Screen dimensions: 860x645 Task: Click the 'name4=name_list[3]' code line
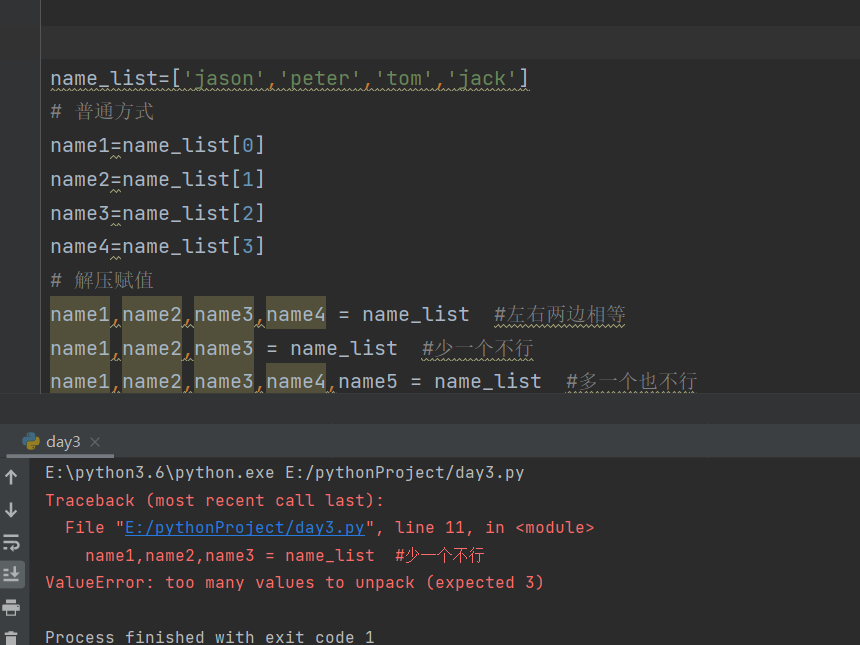pos(157,247)
